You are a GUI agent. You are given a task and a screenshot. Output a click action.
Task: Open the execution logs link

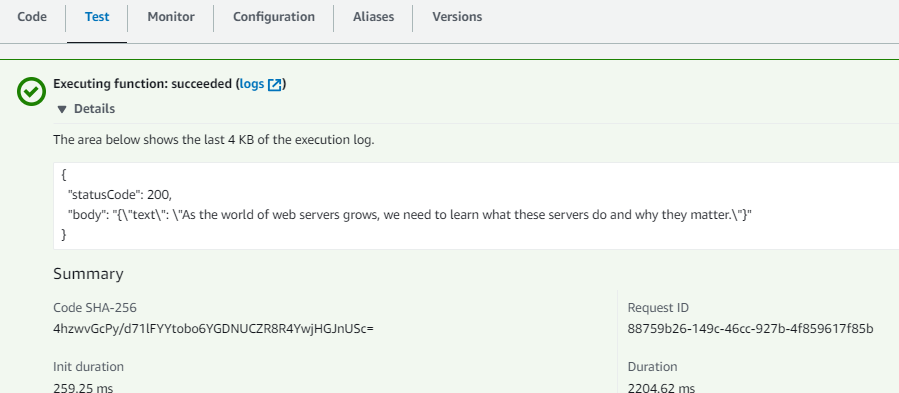coord(252,84)
